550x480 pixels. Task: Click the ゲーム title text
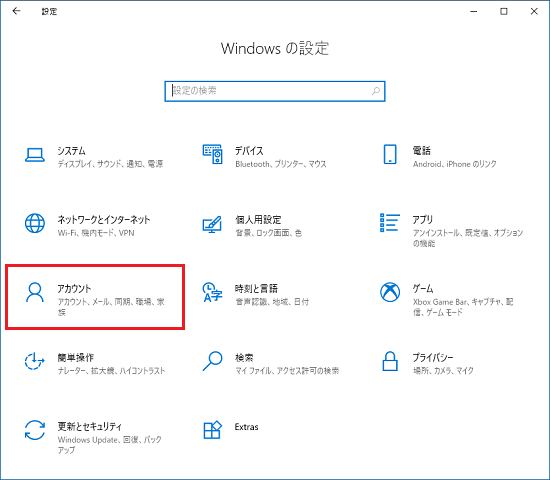coord(423,288)
